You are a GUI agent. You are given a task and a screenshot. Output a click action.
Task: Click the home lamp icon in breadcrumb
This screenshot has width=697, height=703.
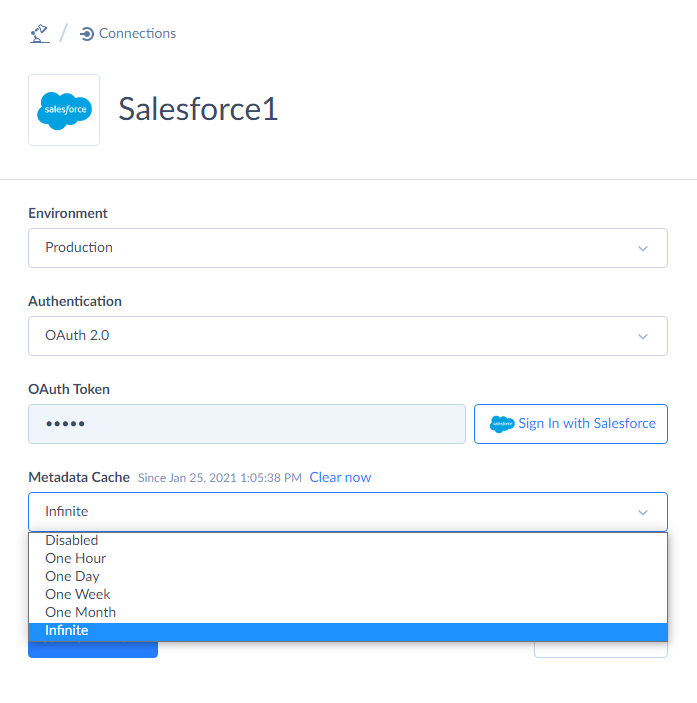tap(39, 34)
